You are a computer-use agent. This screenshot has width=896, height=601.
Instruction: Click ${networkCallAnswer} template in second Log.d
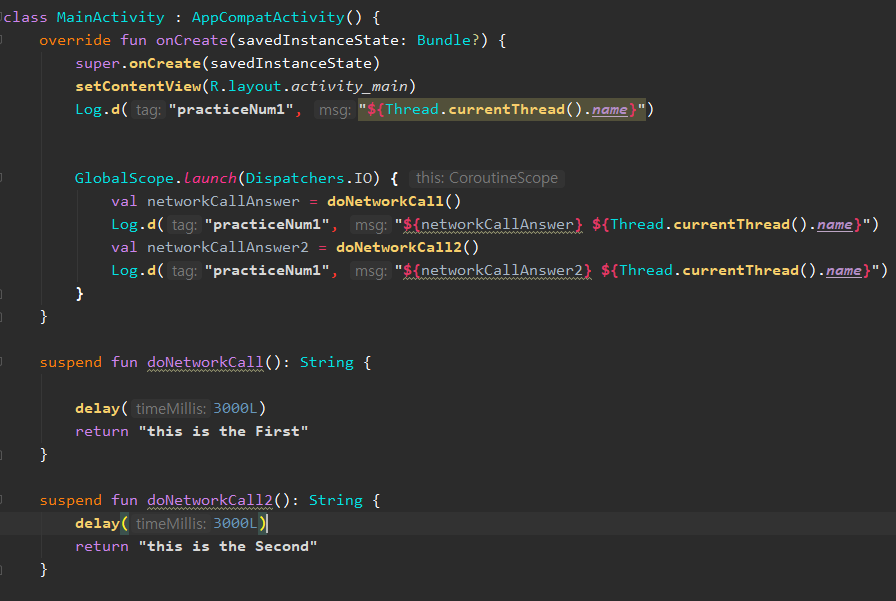tap(493, 225)
